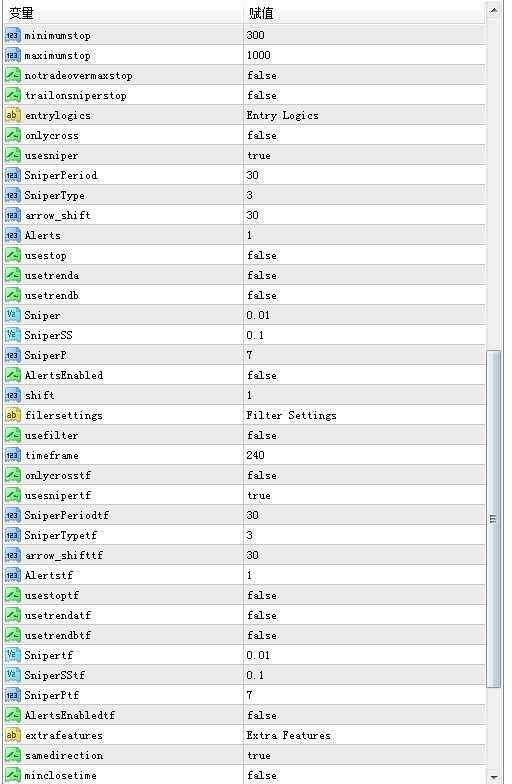Toggle the samedirection true value
The image size is (512, 784).
364,756
